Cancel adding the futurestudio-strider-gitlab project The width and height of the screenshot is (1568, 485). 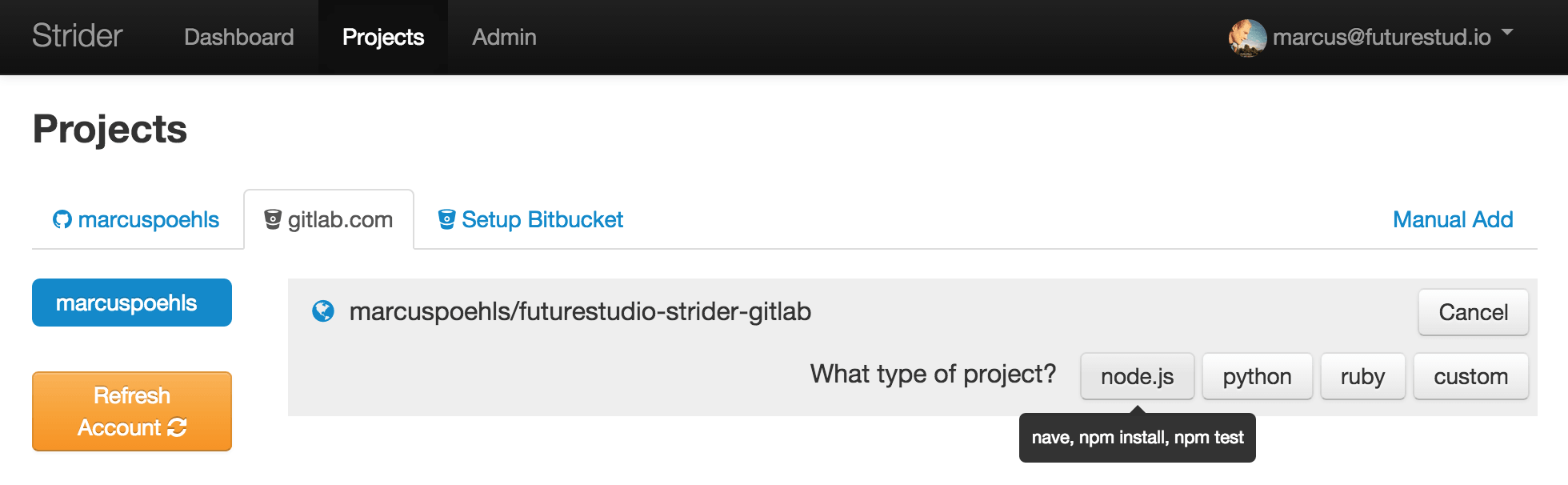click(x=1473, y=312)
